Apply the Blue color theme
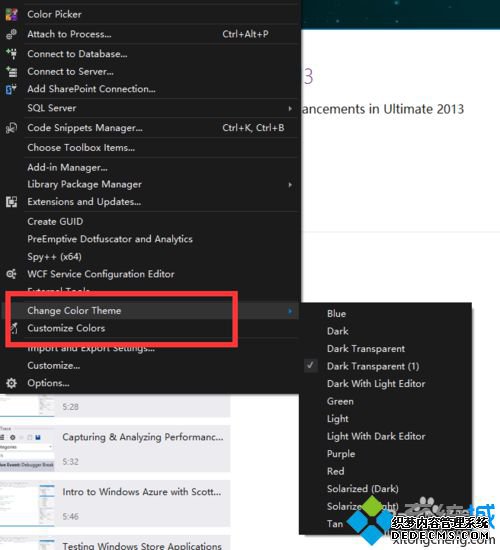Screen dimensions: 500x550 (336, 314)
